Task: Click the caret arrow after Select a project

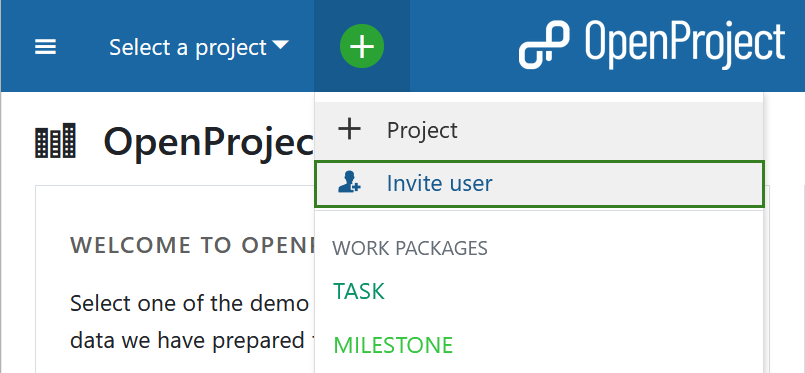Action: [x=280, y=46]
